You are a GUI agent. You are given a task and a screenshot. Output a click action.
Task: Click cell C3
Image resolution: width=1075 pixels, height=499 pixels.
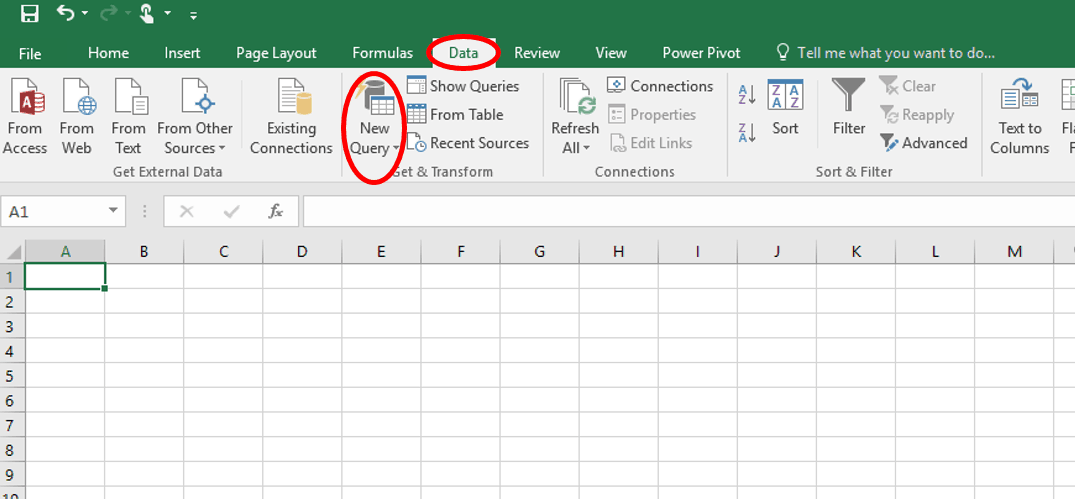[x=223, y=326]
